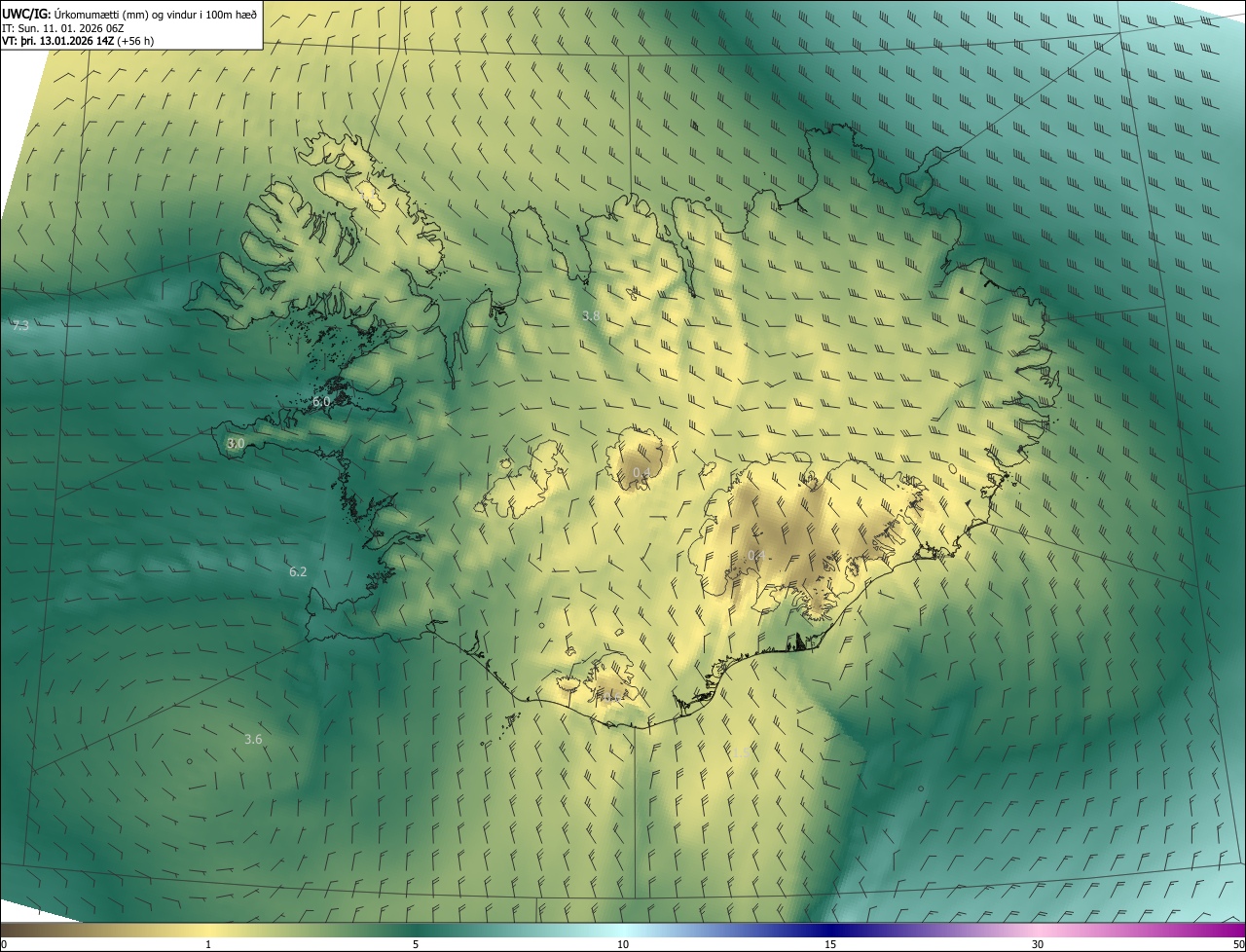Select the 3.0 value label on Snæfellsnes tip
Image resolution: width=1246 pixels, height=952 pixels.
[236, 443]
